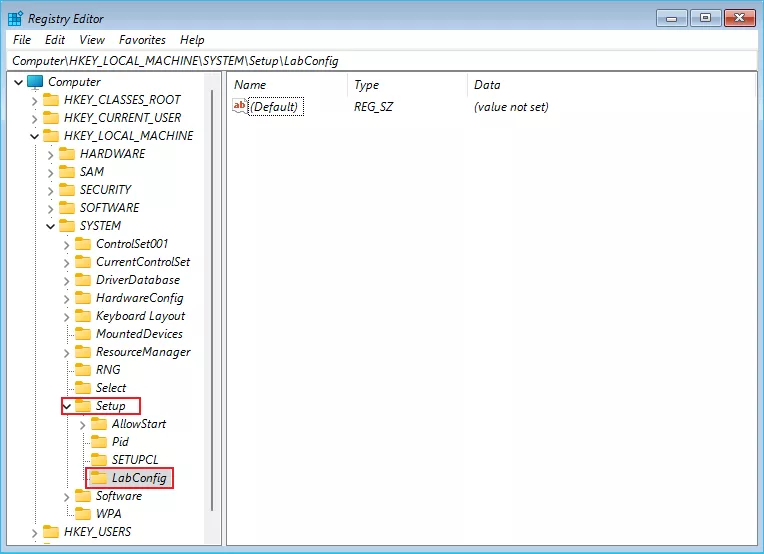Select the HardwareConfig key label
The height and width of the screenshot is (554, 764).
pos(140,298)
